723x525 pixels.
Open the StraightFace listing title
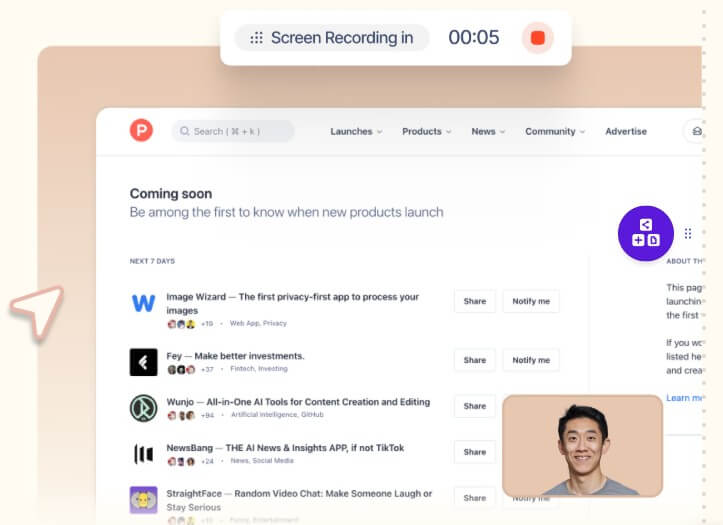(x=299, y=500)
